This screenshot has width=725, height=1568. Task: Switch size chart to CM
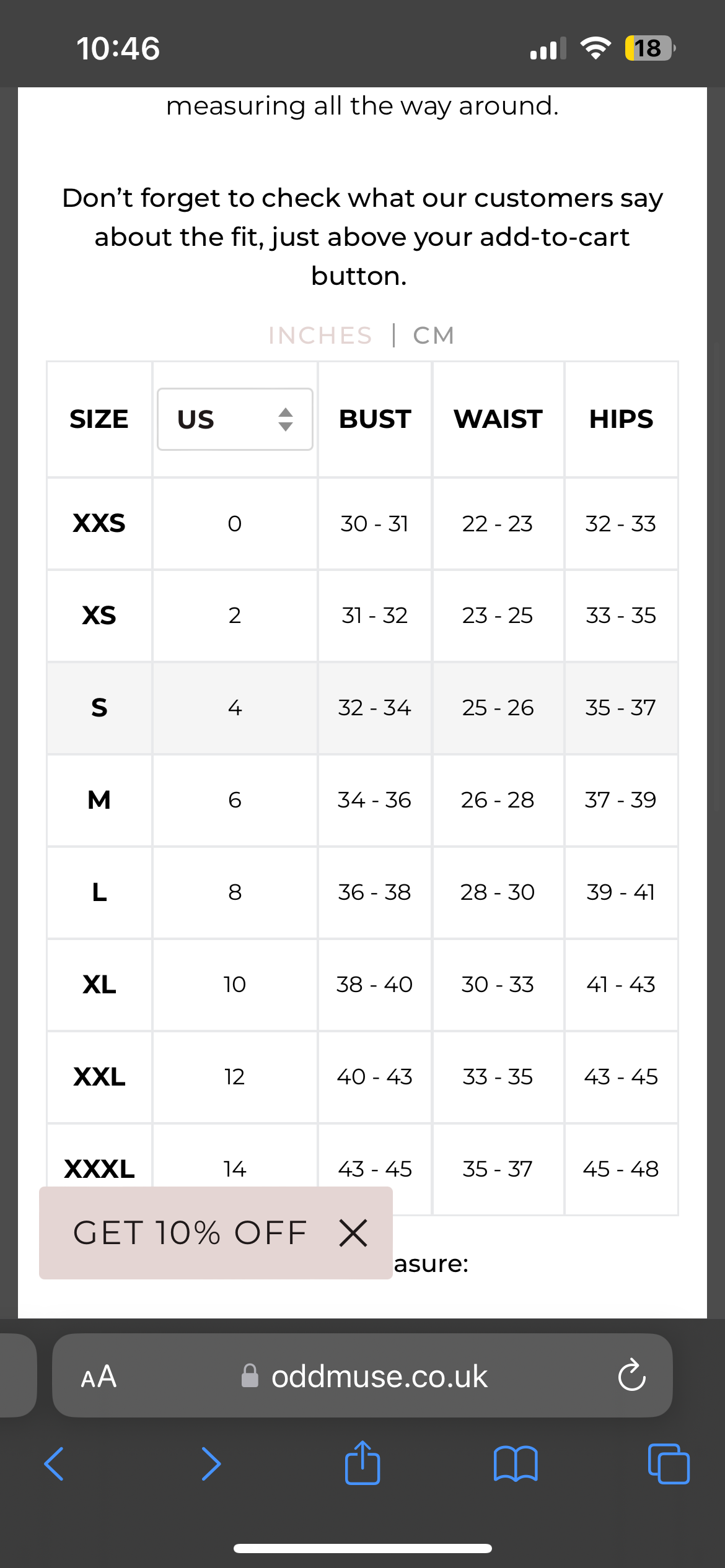434,336
